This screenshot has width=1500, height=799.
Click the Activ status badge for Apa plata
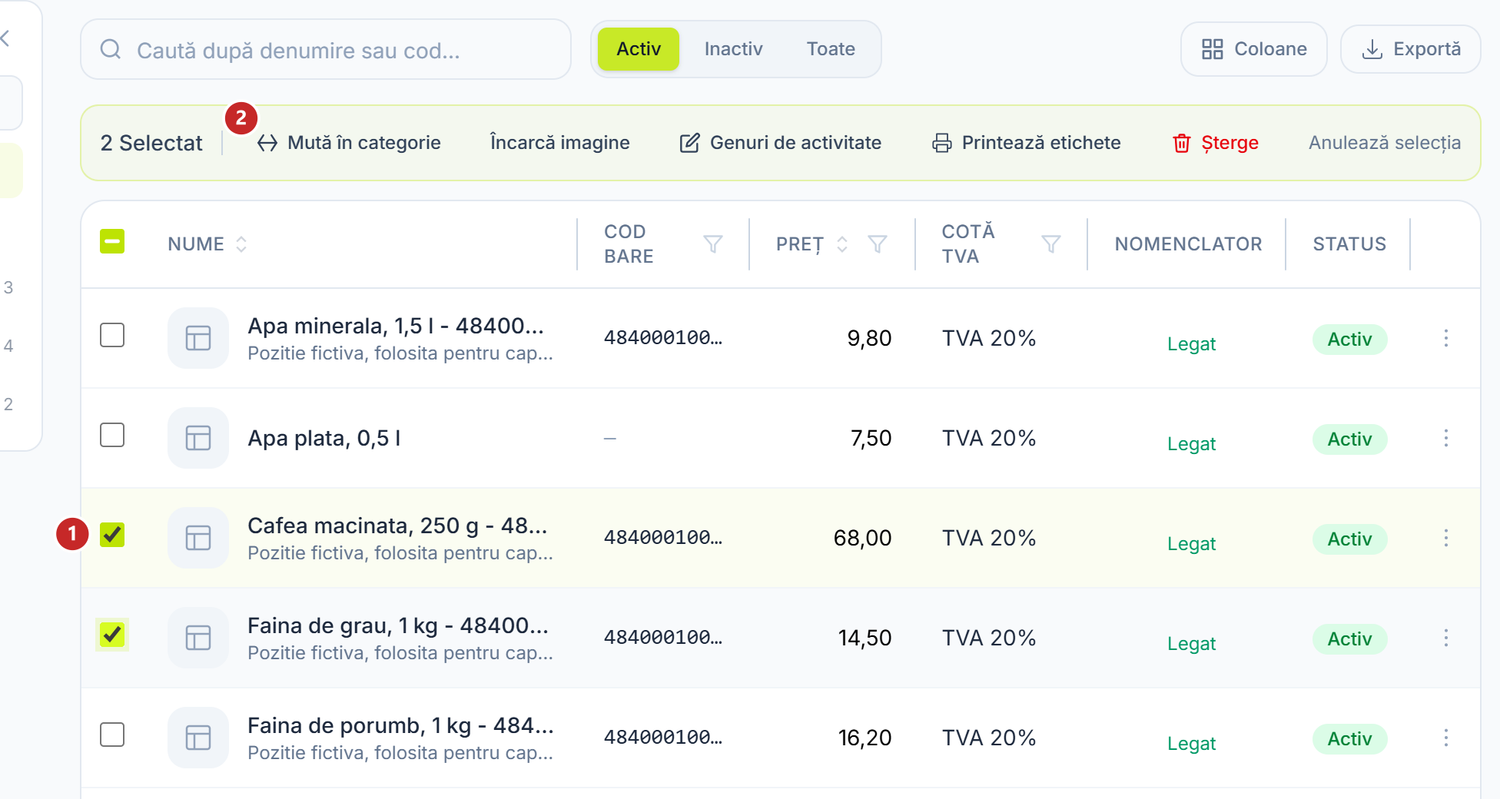1349,439
